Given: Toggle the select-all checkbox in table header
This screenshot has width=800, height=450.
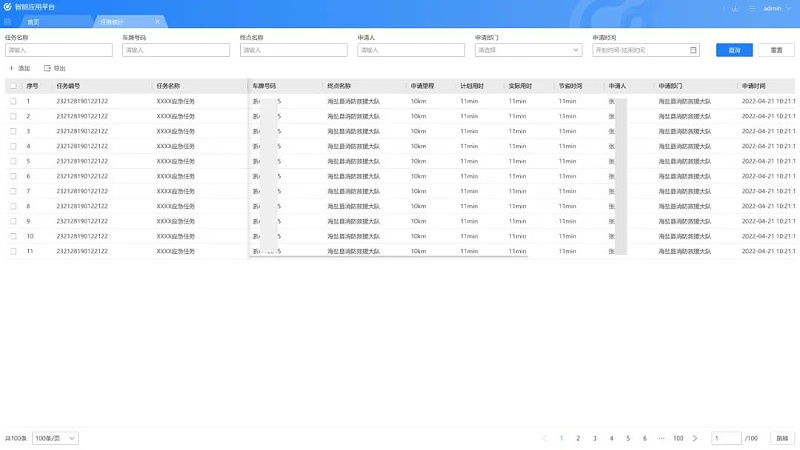Looking at the screenshot, I should (x=13, y=86).
